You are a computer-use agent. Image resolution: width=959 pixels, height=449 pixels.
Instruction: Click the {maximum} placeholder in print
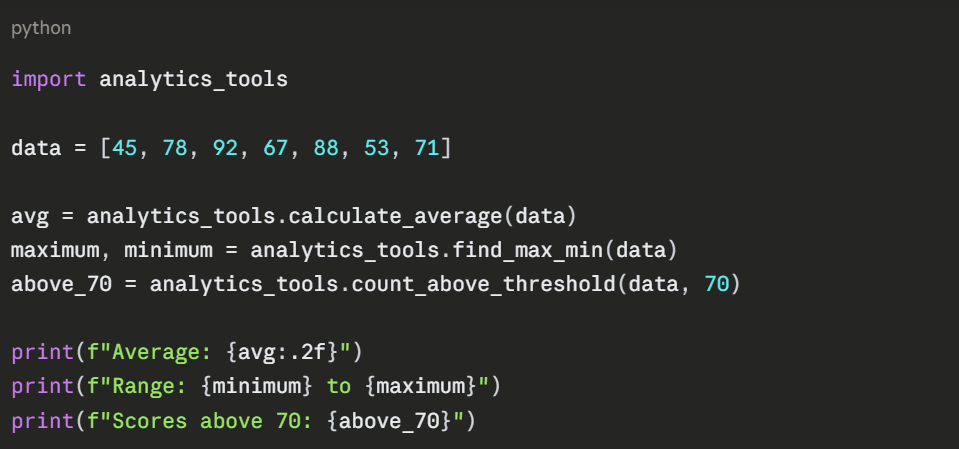pyautogui.click(x=420, y=386)
